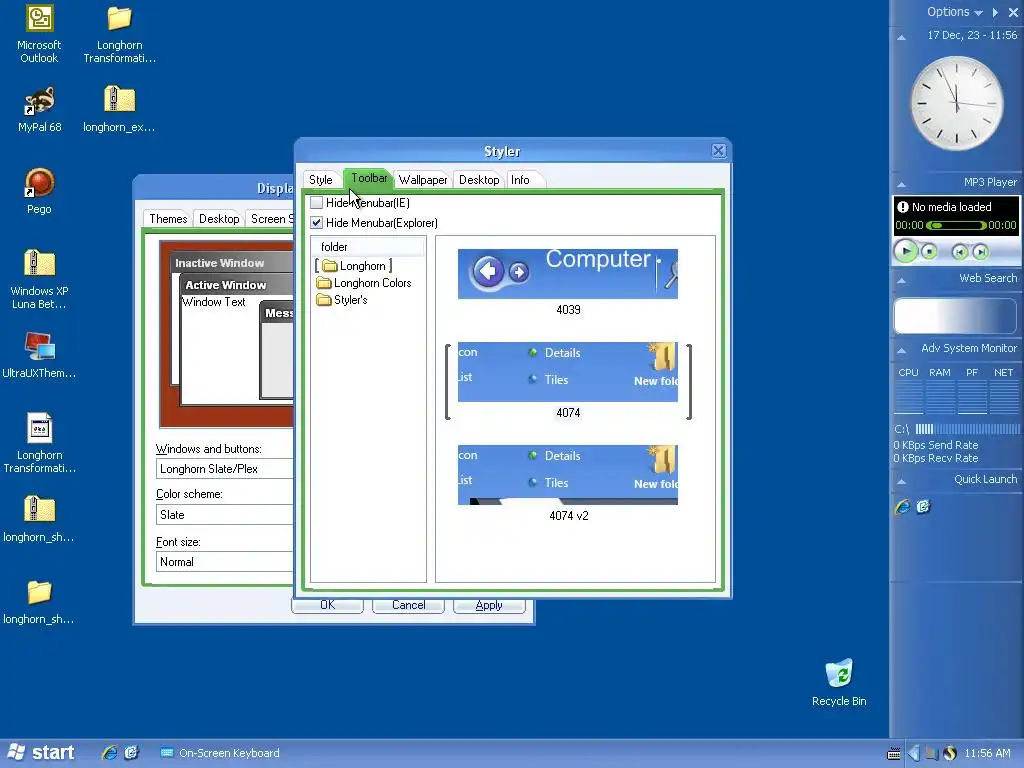Screen dimensions: 1024x768
Task: Click the Web Search input box
Action: (955, 316)
